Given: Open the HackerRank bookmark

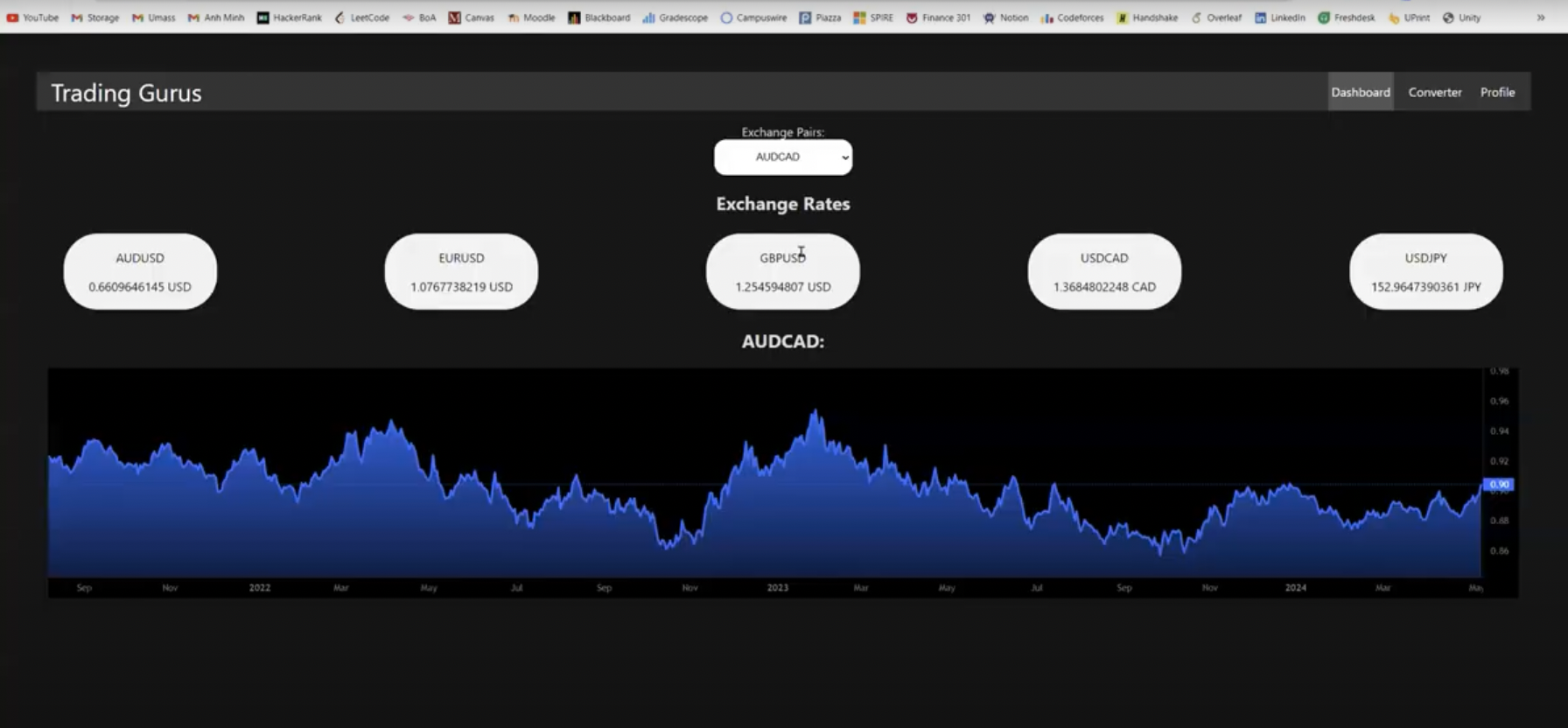Looking at the screenshot, I should (x=290, y=17).
